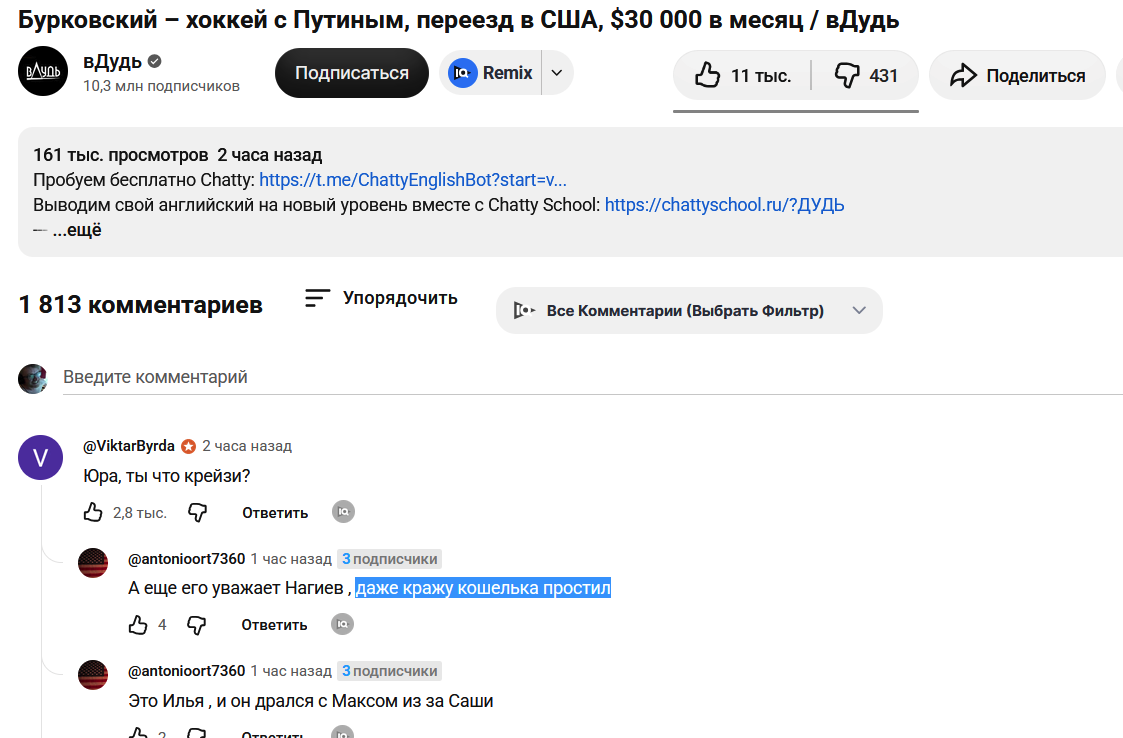Dislike the video showing 431
The image size is (1123, 738).
865,75
